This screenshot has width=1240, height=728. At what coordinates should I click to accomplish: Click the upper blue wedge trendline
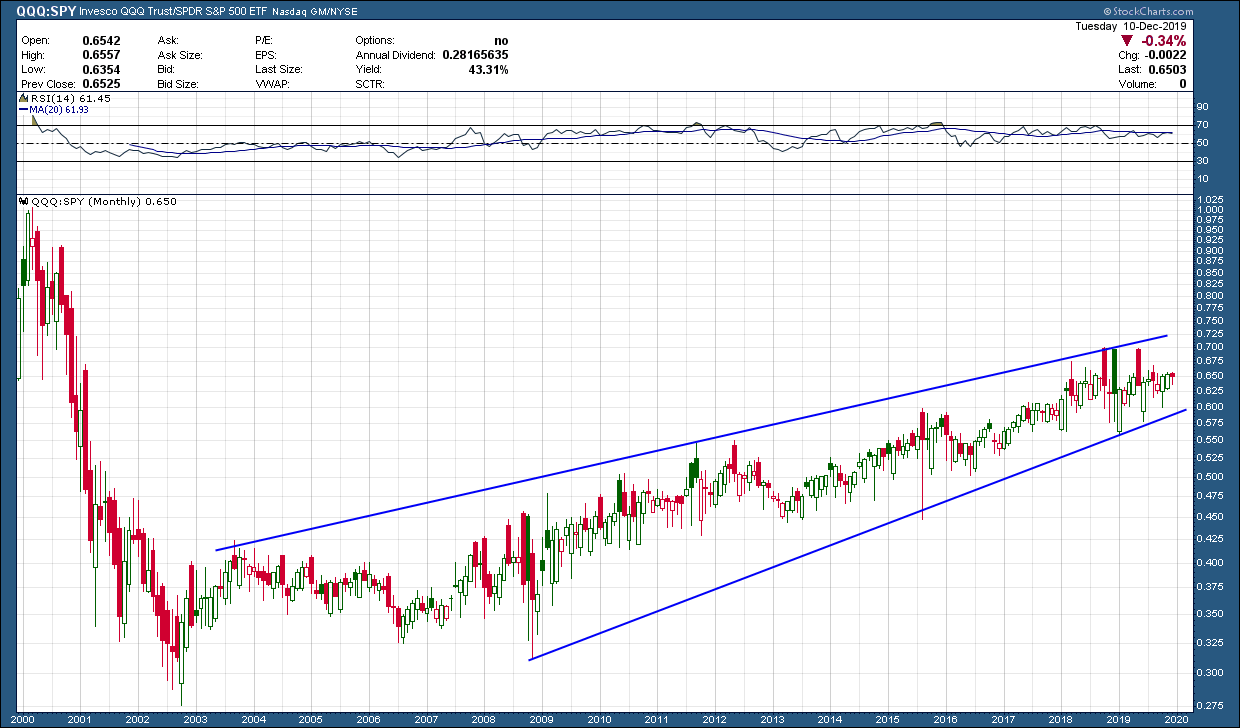[692, 442]
